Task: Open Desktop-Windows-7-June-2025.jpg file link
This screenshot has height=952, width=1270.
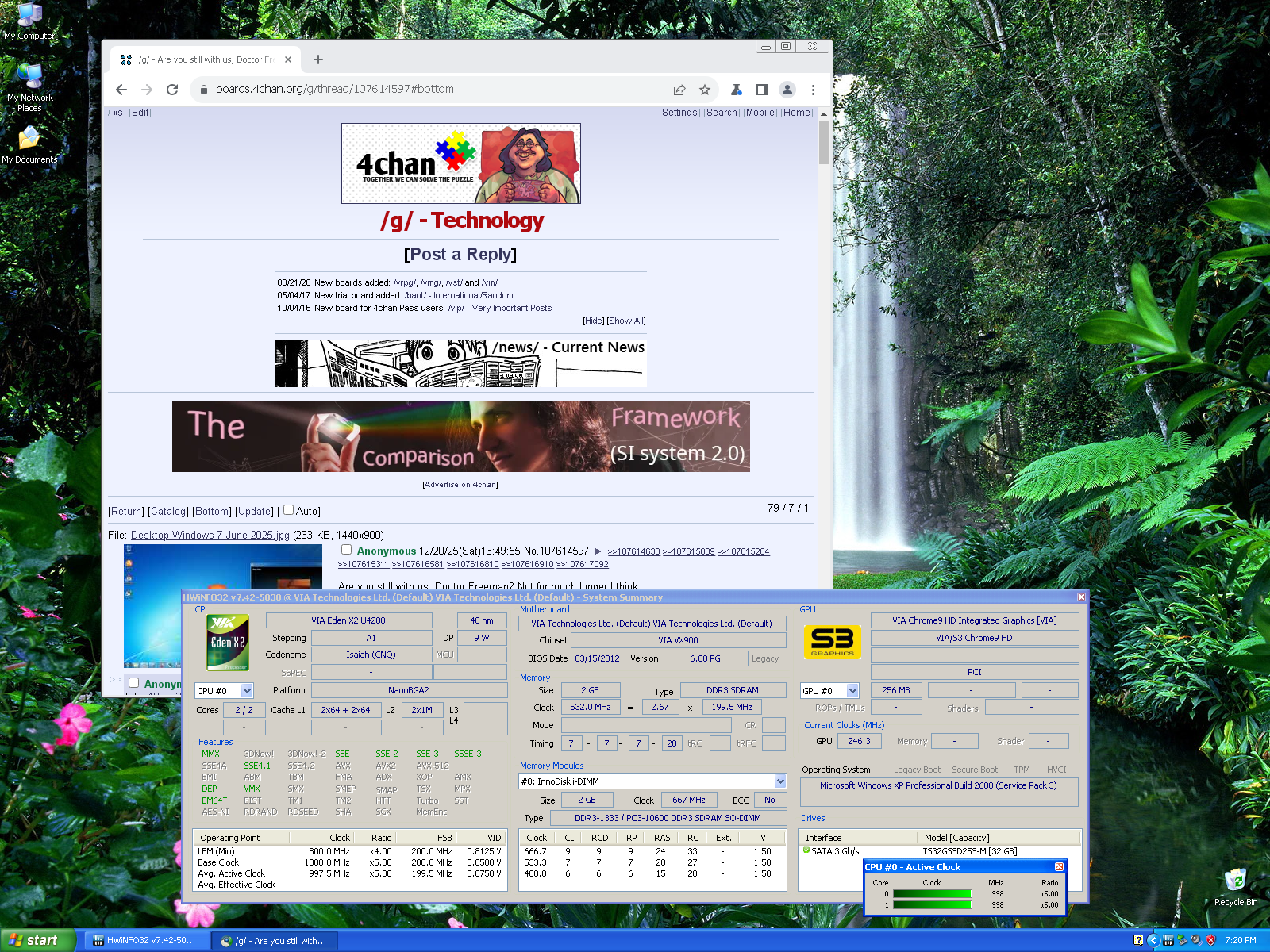Action: click(210, 535)
